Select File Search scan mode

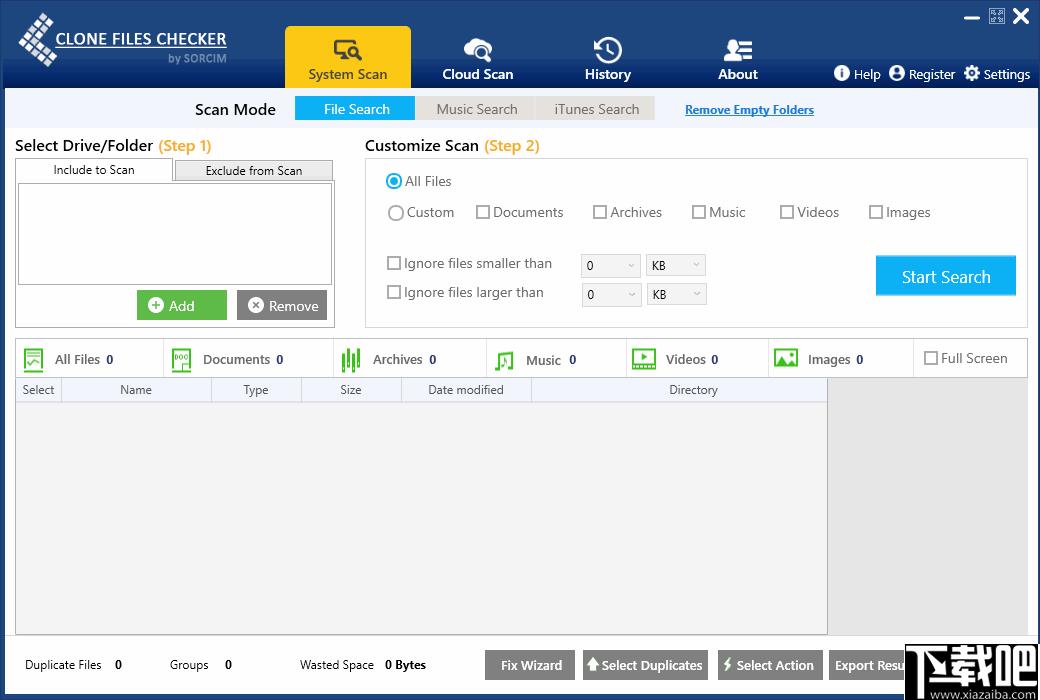point(355,109)
